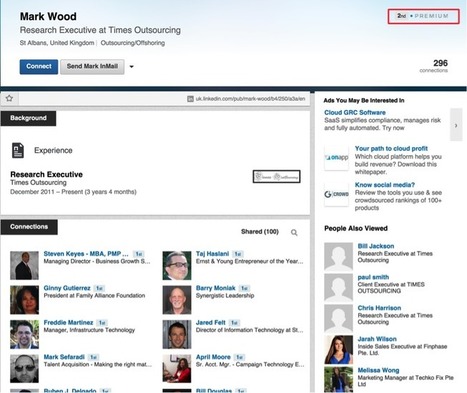Select the Connections section tab
467x393 pixels.
pyautogui.click(x=29, y=227)
